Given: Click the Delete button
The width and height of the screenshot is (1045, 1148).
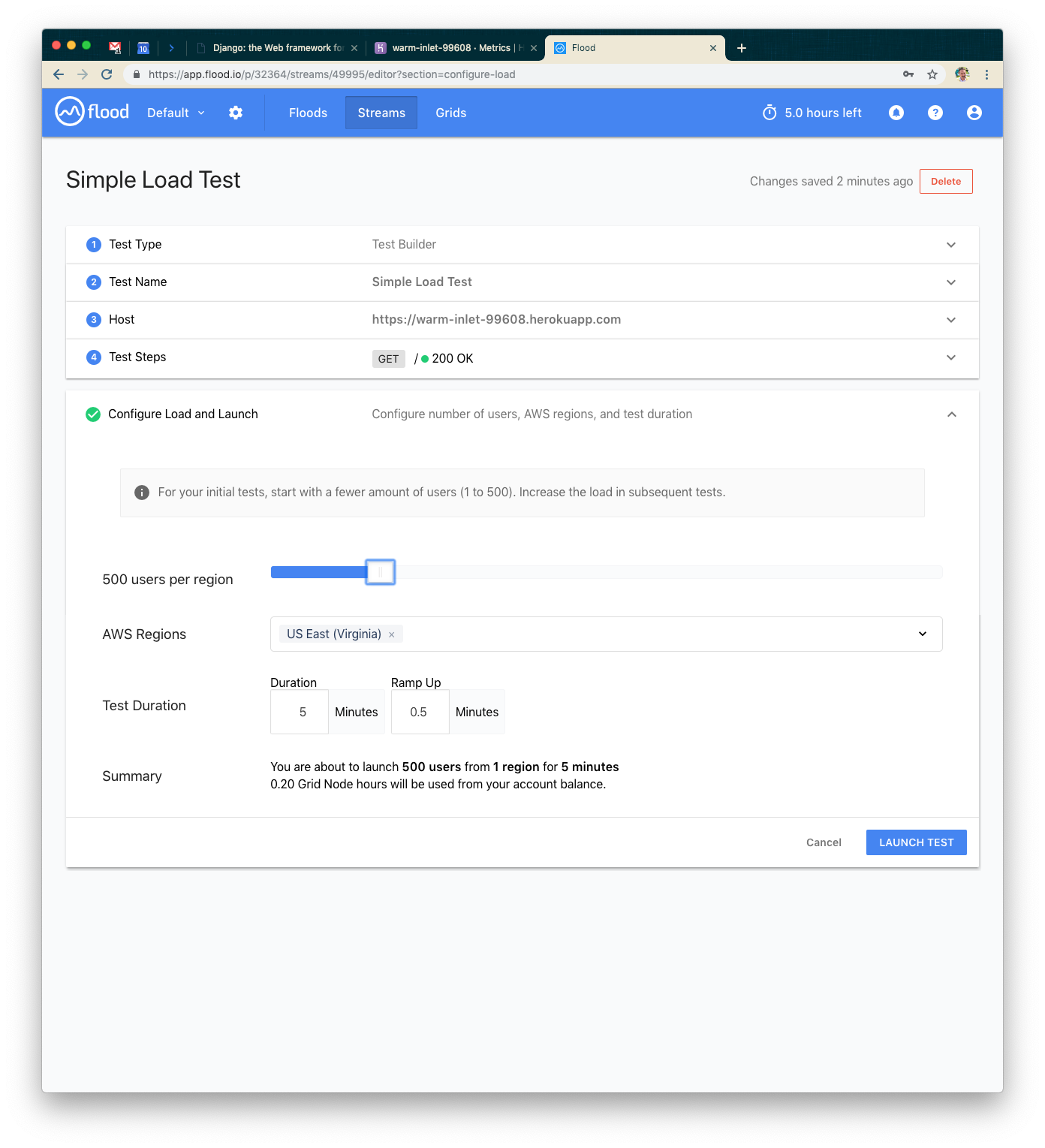Looking at the screenshot, I should coord(945,182).
